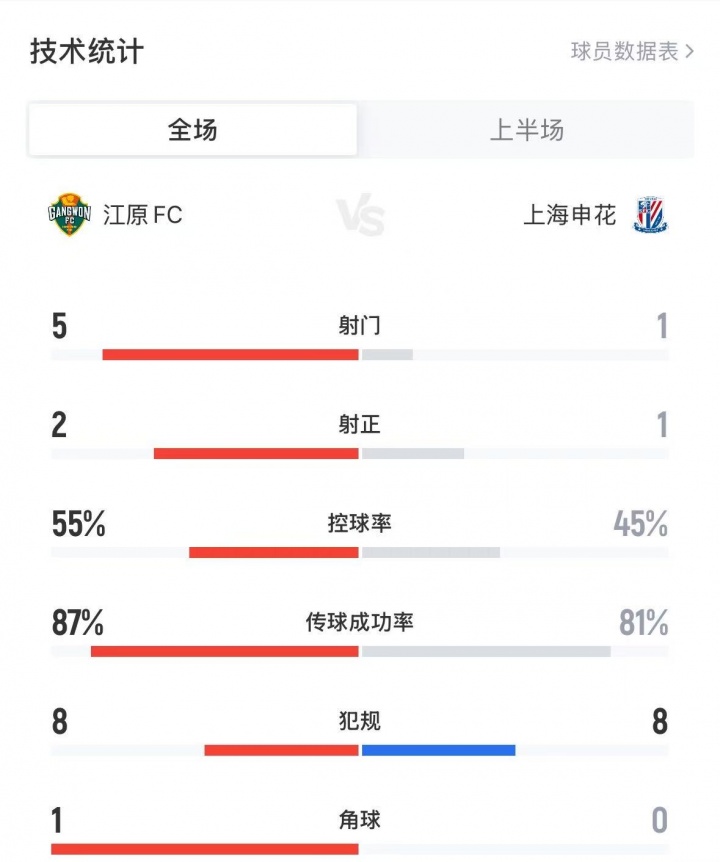Click the blue portion of the 犯规 bar
Viewport: 720px width, 862px height.
(x=437, y=748)
